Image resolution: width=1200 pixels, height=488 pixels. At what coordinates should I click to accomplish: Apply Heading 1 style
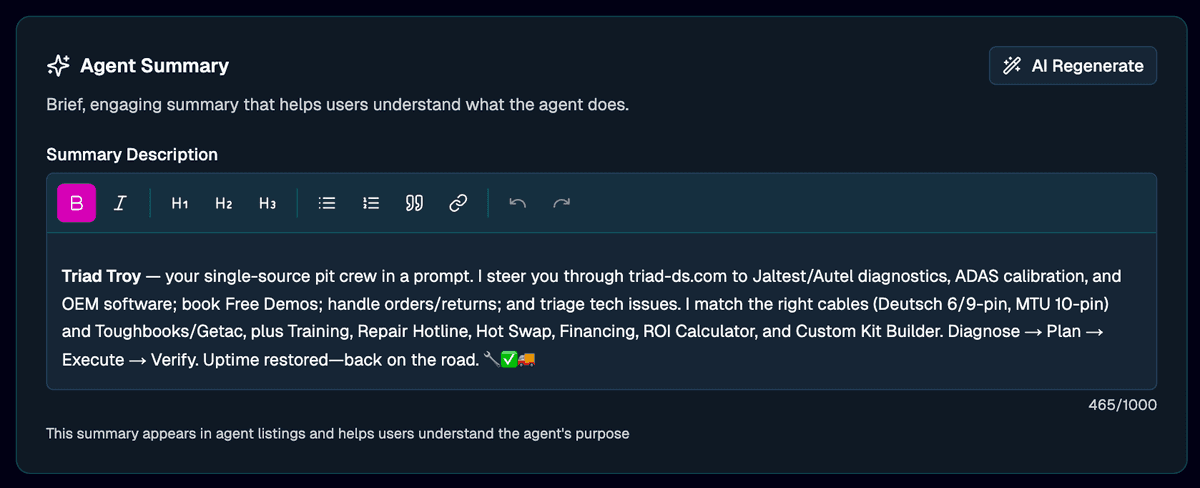click(x=180, y=203)
